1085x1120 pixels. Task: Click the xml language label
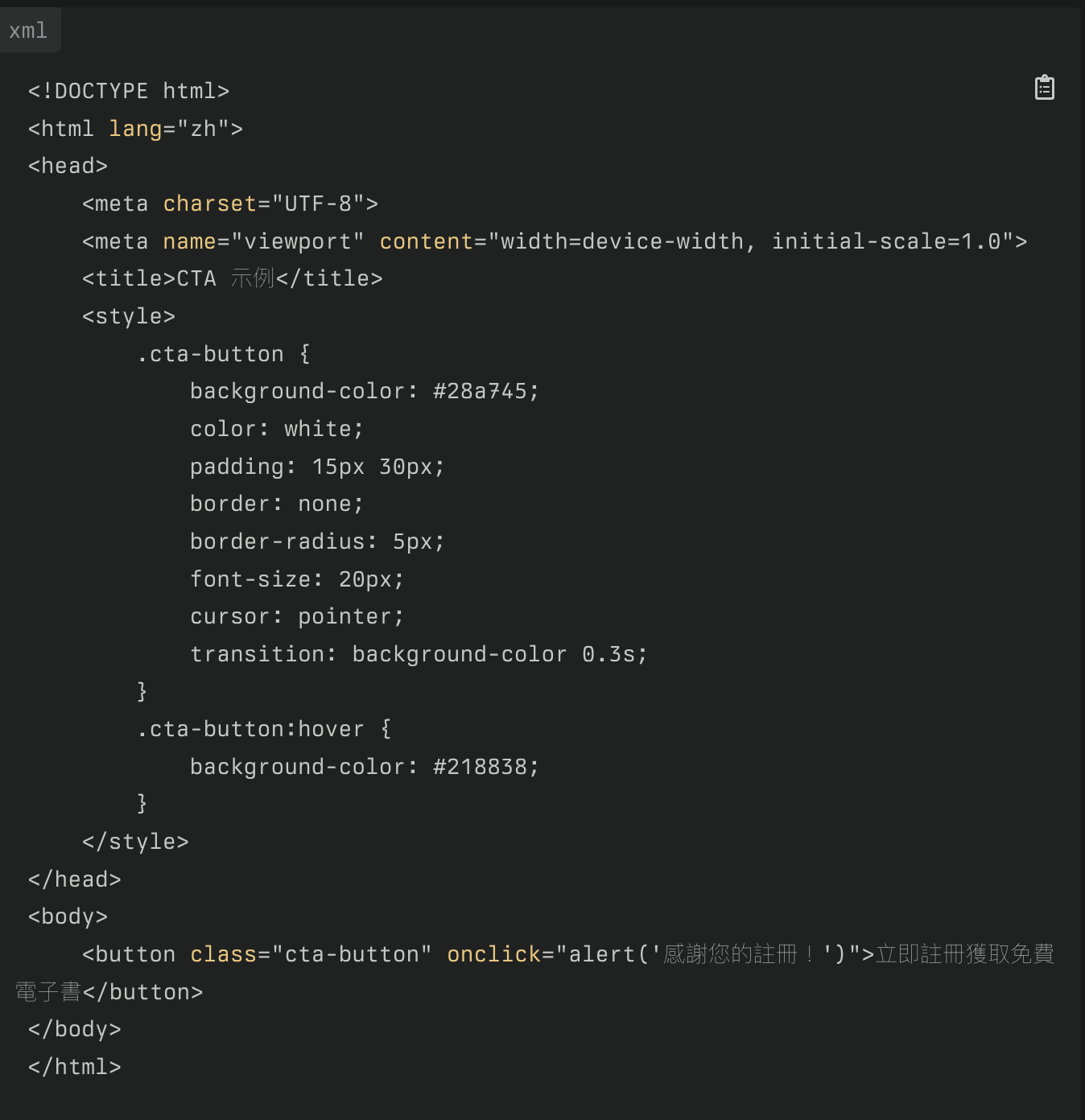point(28,31)
